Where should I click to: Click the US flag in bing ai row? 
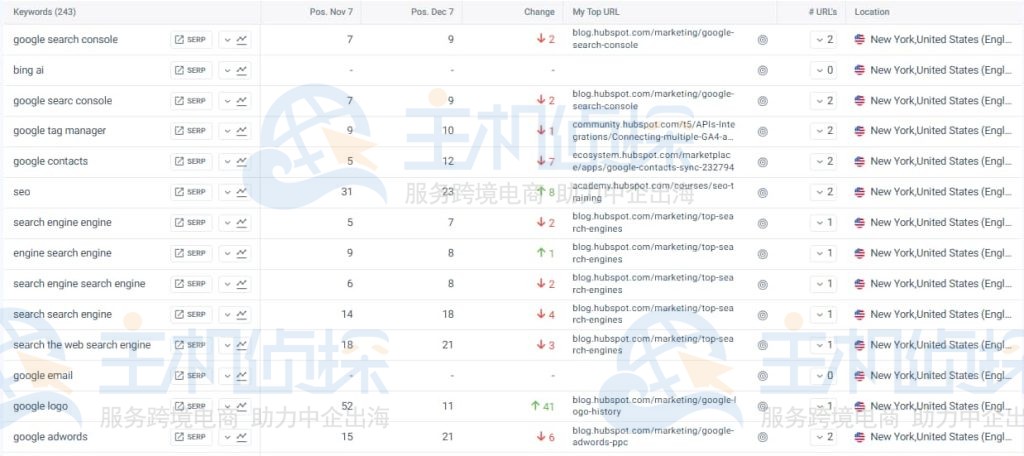click(x=859, y=70)
